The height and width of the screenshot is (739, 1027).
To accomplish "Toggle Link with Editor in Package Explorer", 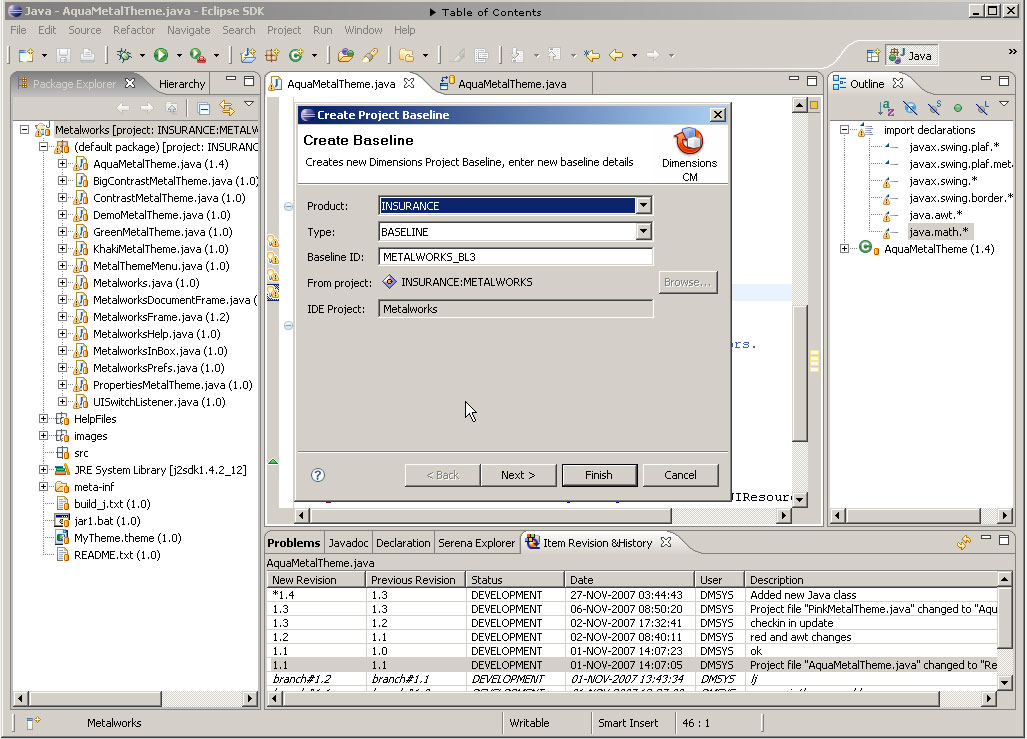I will pos(227,107).
